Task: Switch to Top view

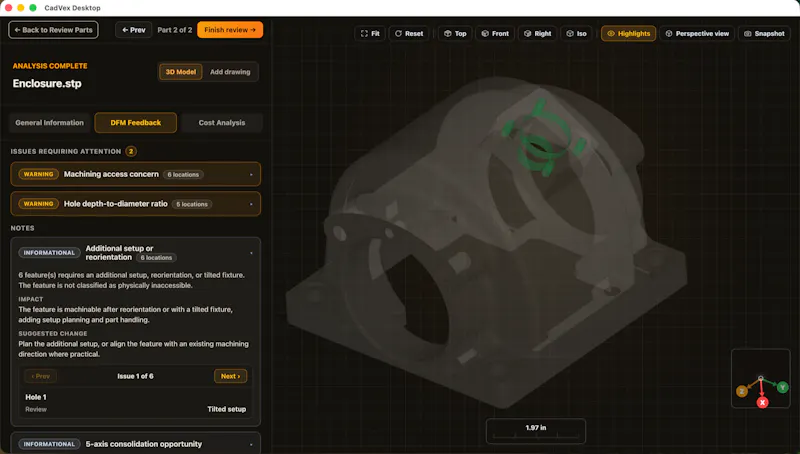Action: (x=455, y=34)
